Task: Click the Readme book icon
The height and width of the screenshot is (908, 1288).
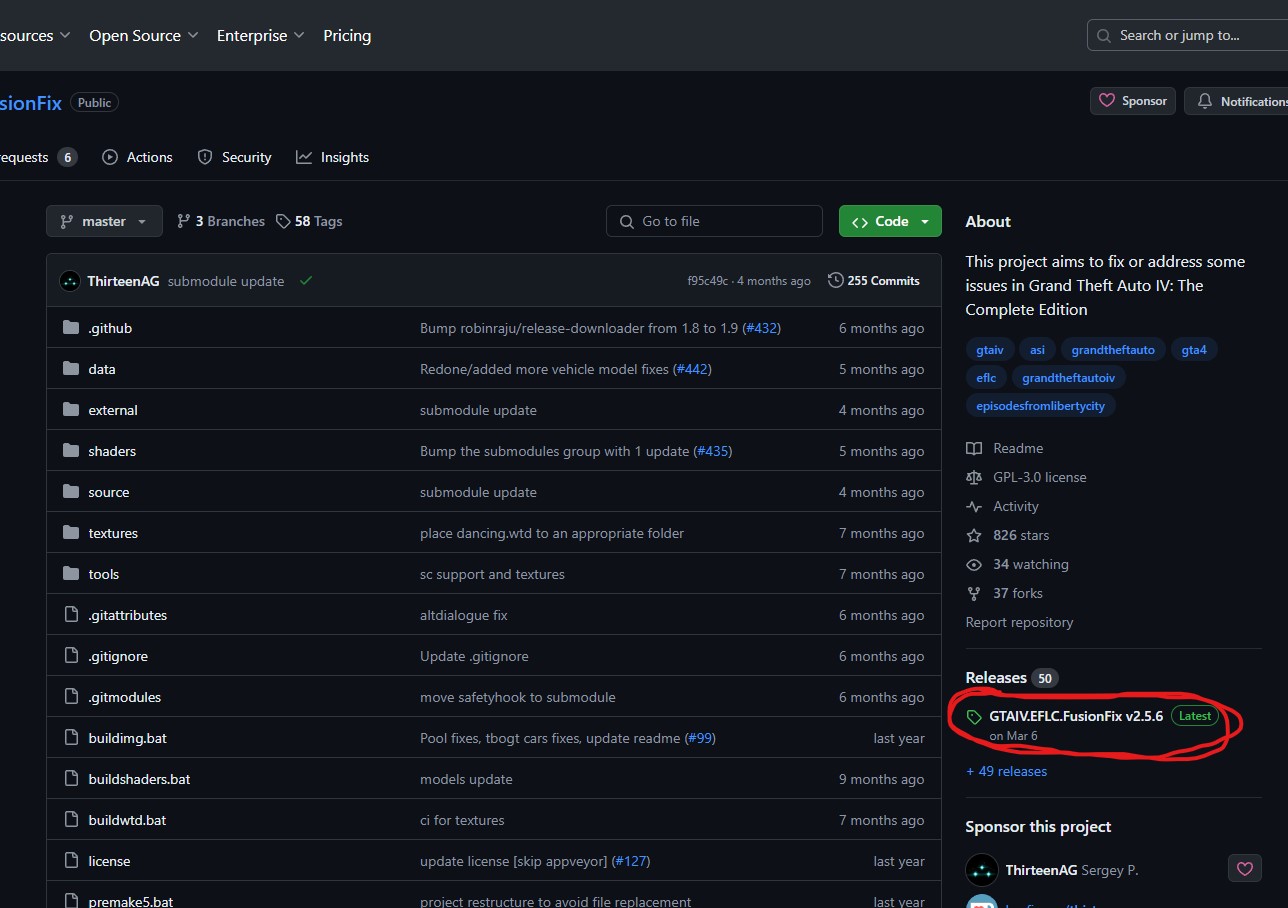Action: 974,448
